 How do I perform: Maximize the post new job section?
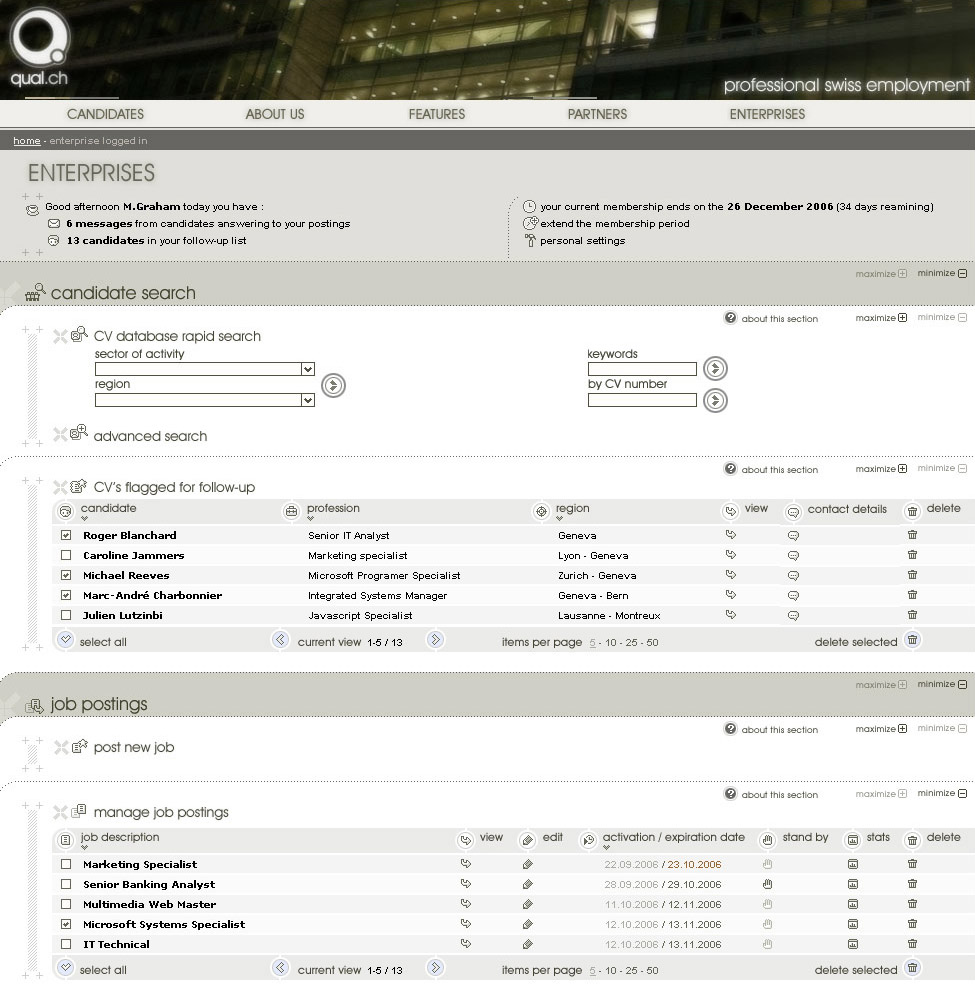click(881, 729)
